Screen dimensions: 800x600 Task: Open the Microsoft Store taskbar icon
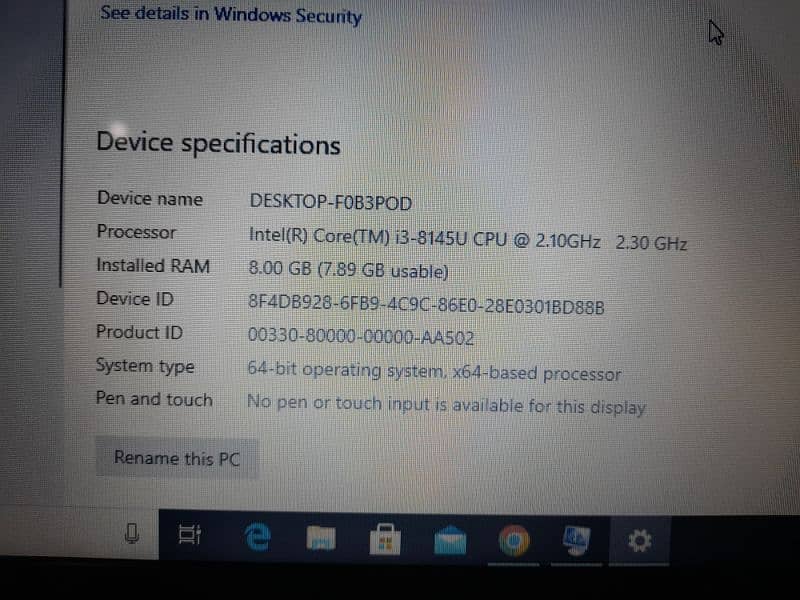click(x=385, y=539)
